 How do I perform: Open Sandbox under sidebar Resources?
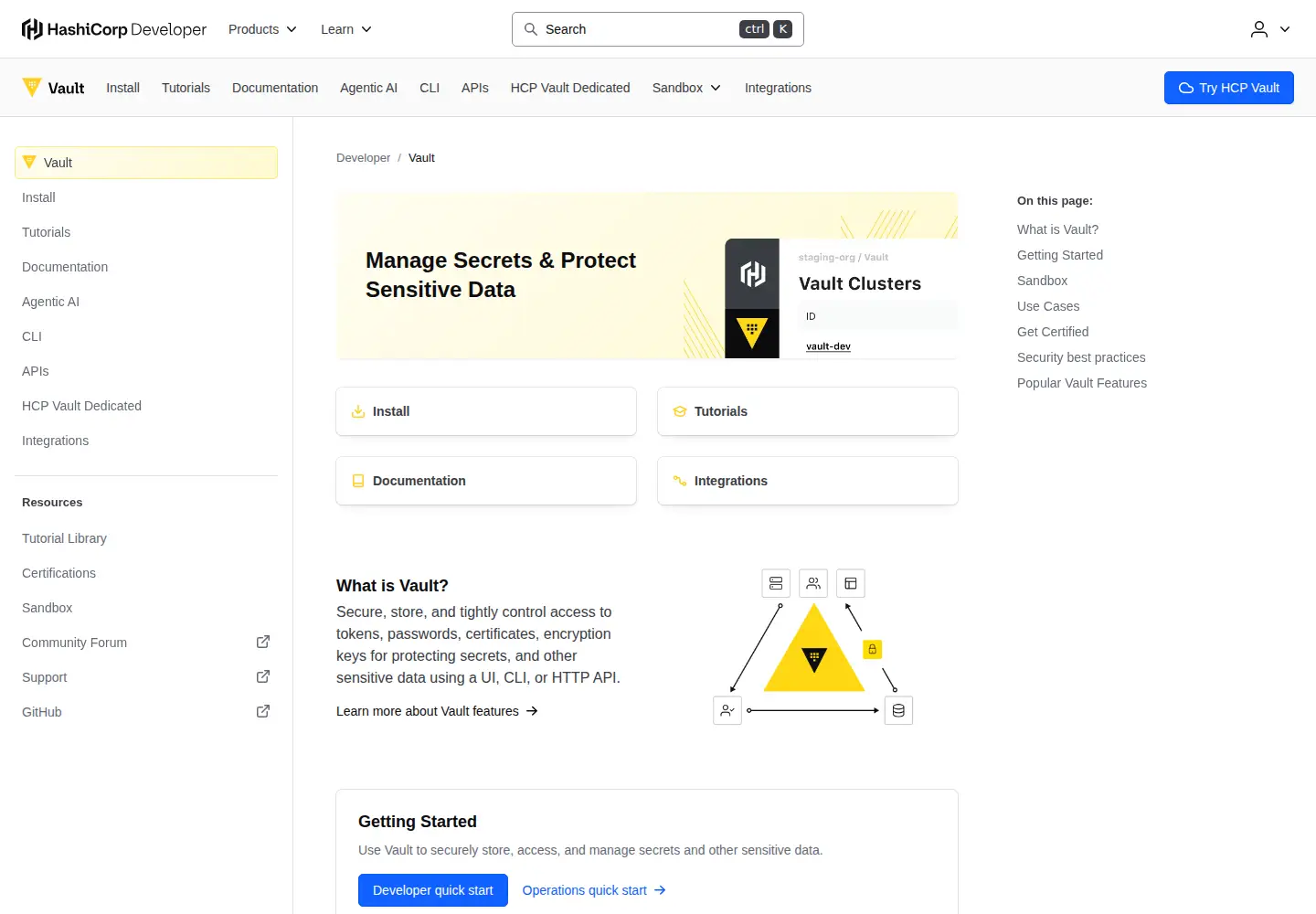tap(47, 608)
